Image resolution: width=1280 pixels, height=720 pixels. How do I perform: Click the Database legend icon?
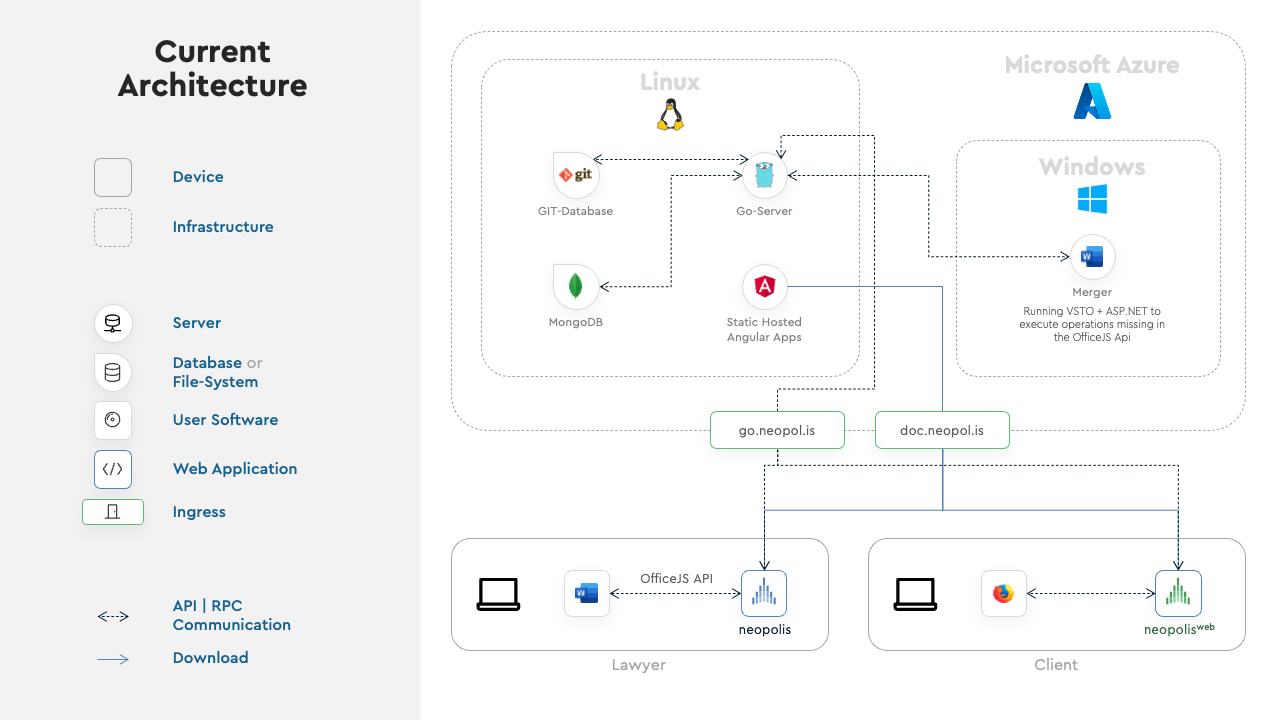pos(113,372)
